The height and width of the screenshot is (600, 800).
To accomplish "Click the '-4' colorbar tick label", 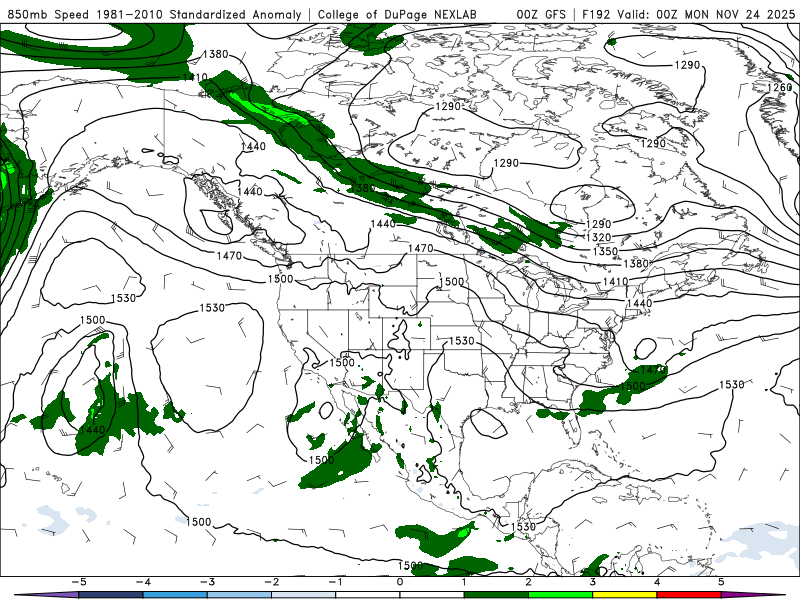I will point(143,582).
